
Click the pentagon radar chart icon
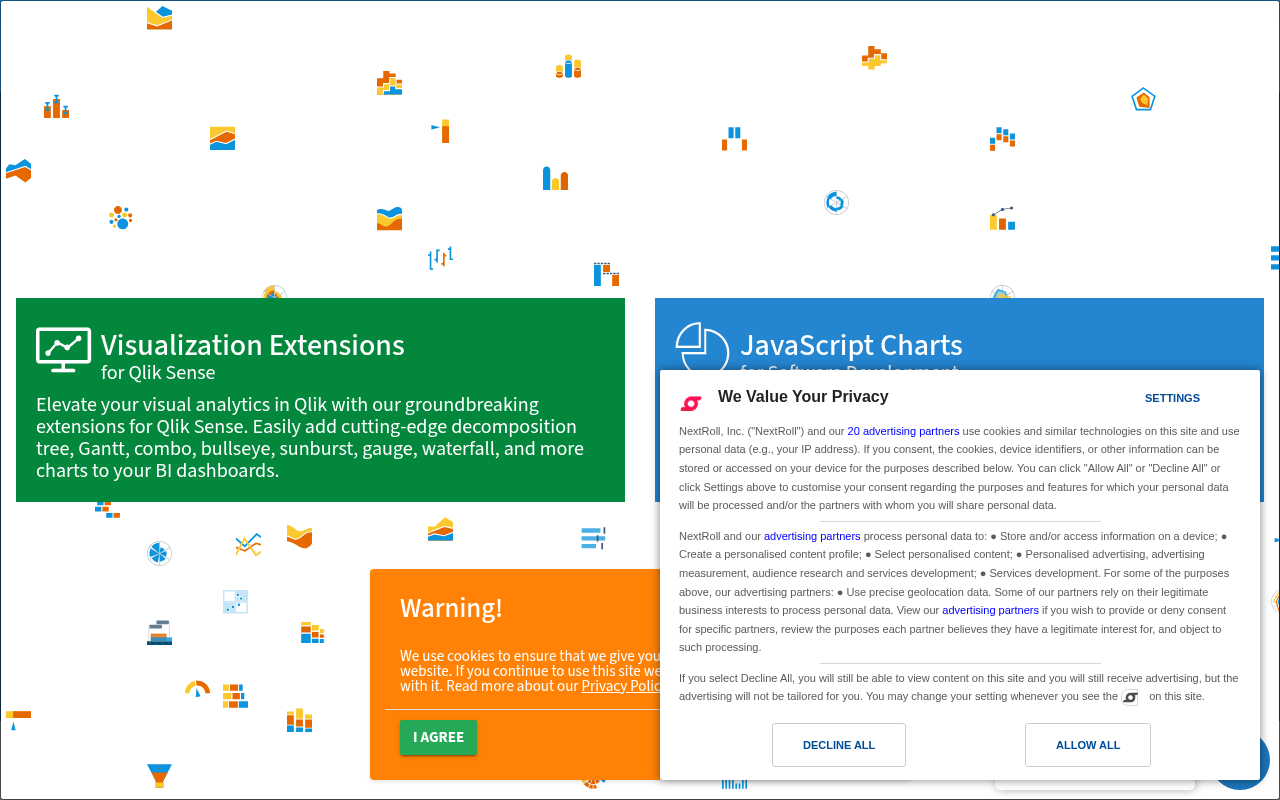point(1143,99)
